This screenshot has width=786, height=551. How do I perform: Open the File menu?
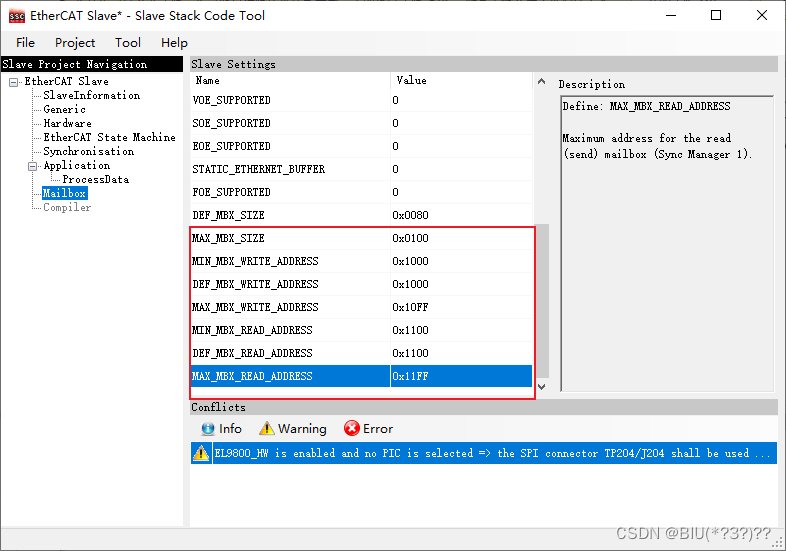[26, 43]
